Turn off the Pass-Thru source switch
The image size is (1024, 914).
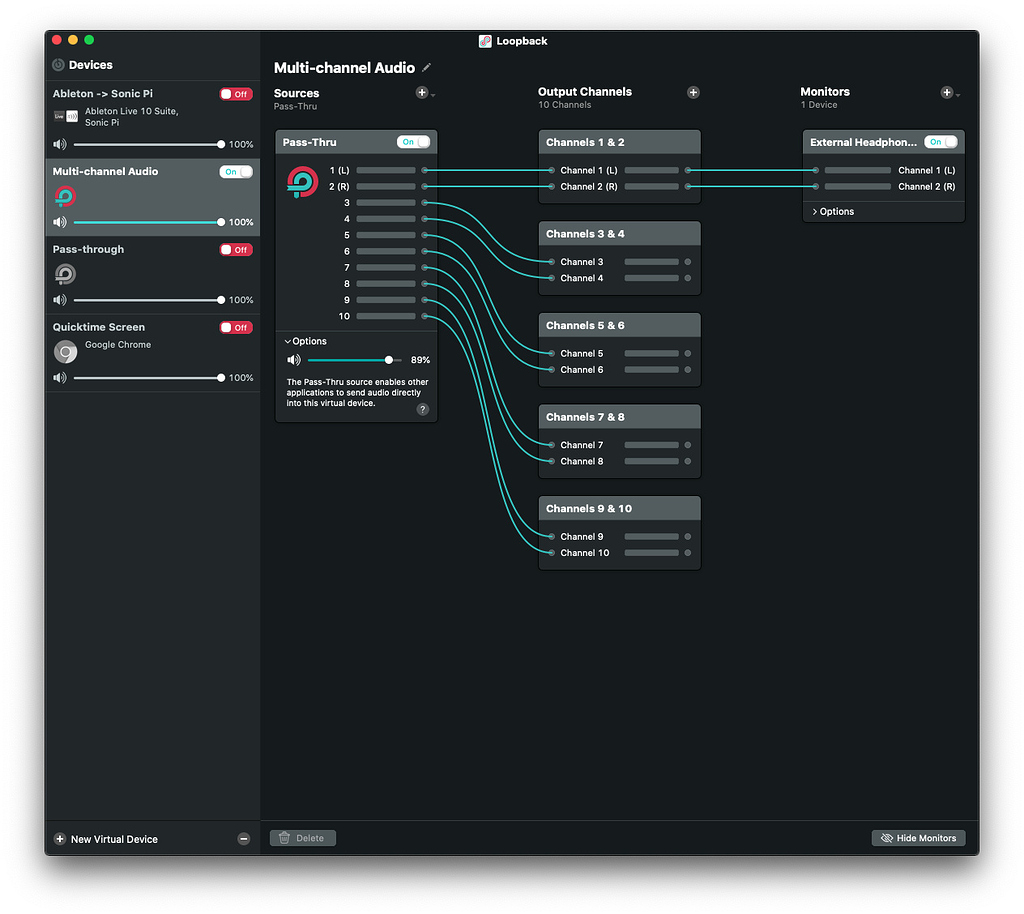[x=414, y=141]
